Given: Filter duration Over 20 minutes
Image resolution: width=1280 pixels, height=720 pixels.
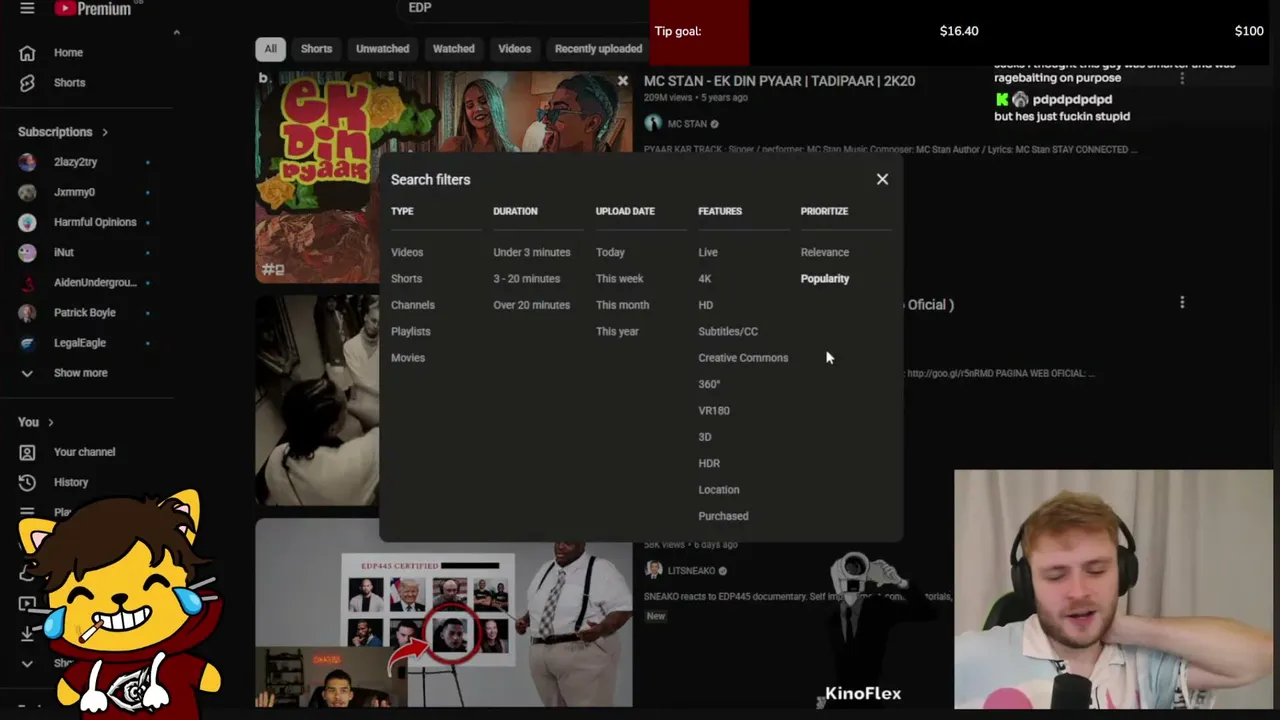Looking at the screenshot, I should pyautogui.click(x=532, y=305).
